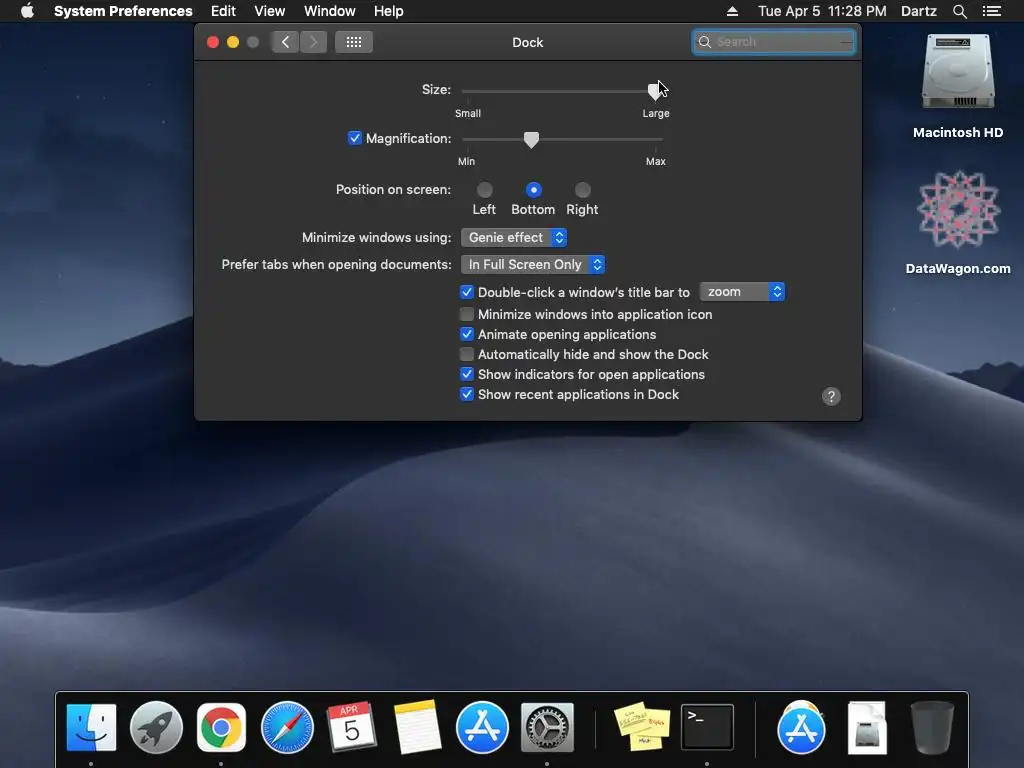The width and height of the screenshot is (1024, 768).
Task: Click the Dock Size slider track
Action: 562,91
